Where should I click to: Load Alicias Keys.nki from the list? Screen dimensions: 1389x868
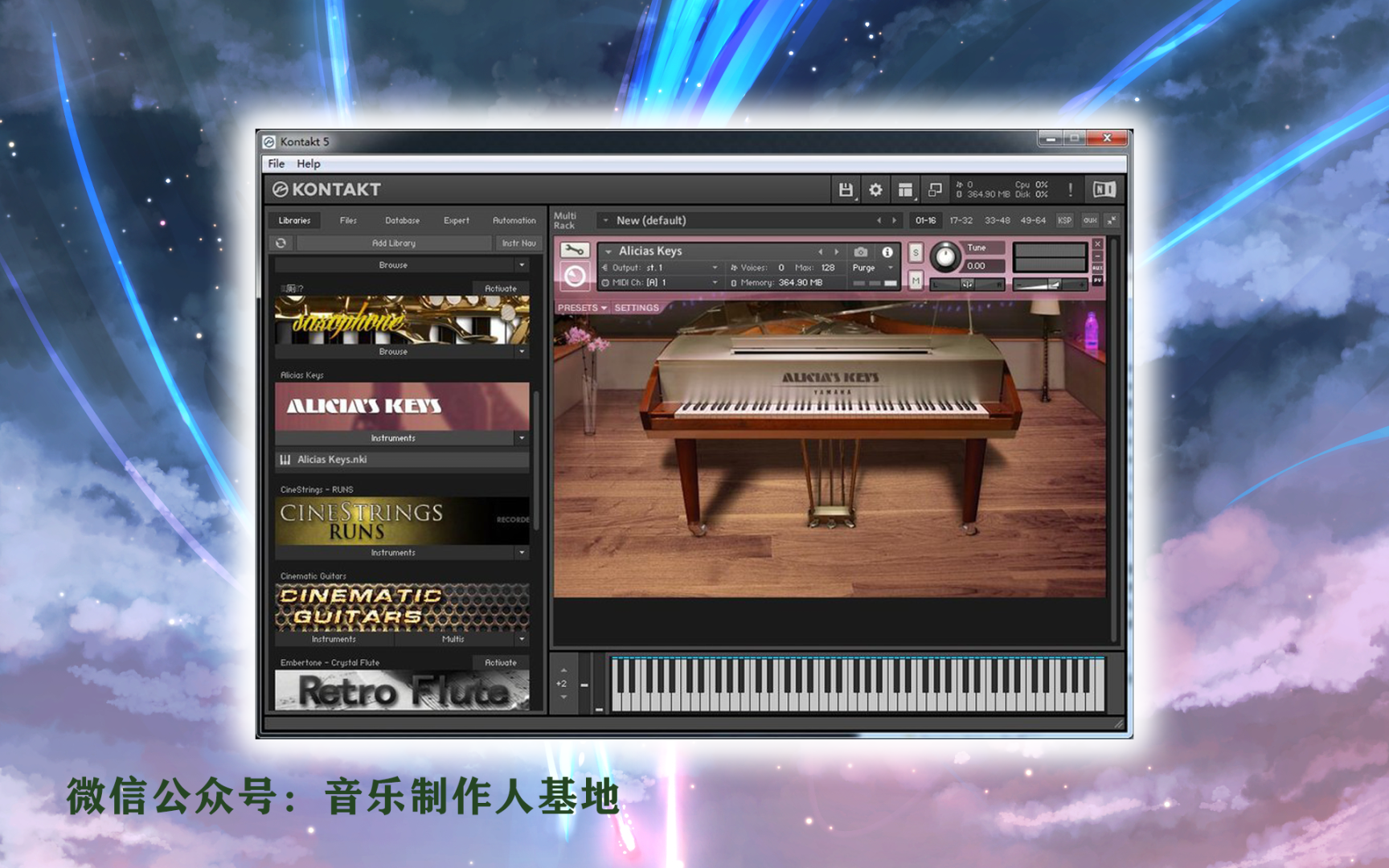pos(403,460)
